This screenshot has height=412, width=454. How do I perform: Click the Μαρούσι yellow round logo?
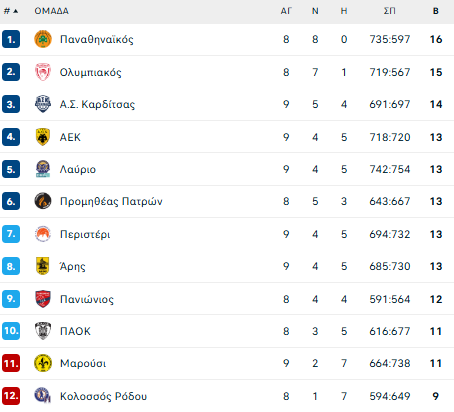[x=43, y=363]
